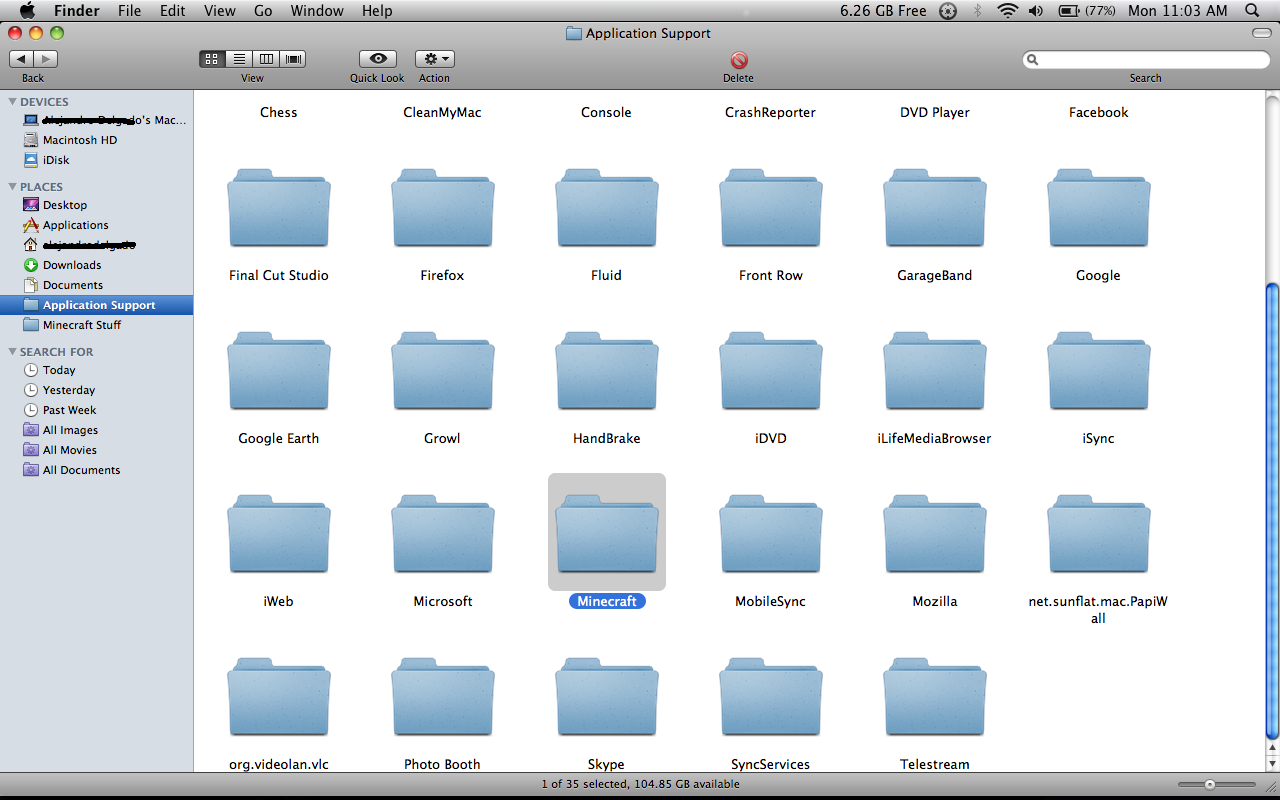This screenshot has width=1280, height=800.
Task: Open the File menu
Action: tap(129, 11)
